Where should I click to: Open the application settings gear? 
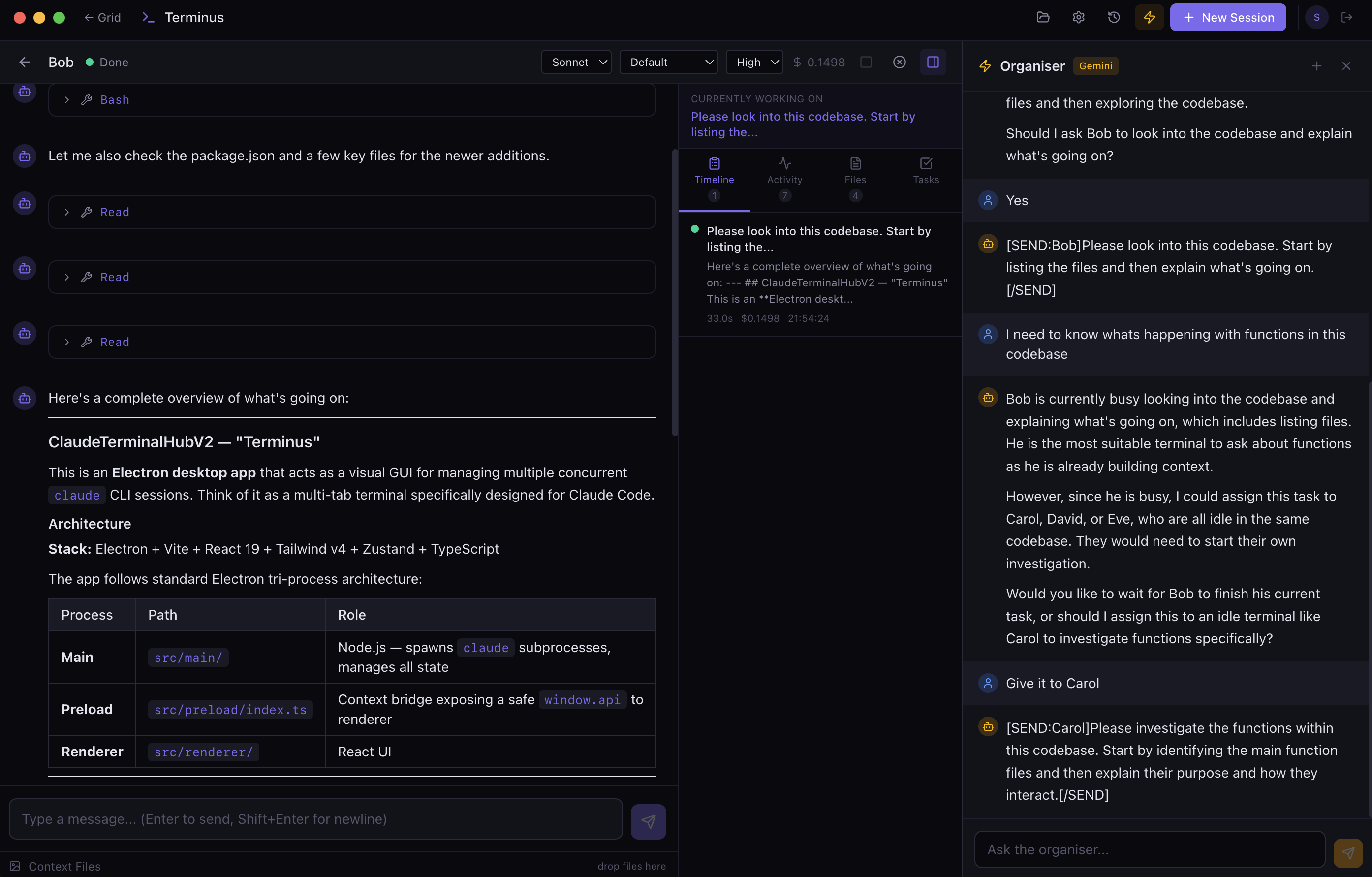(x=1077, y=17)
